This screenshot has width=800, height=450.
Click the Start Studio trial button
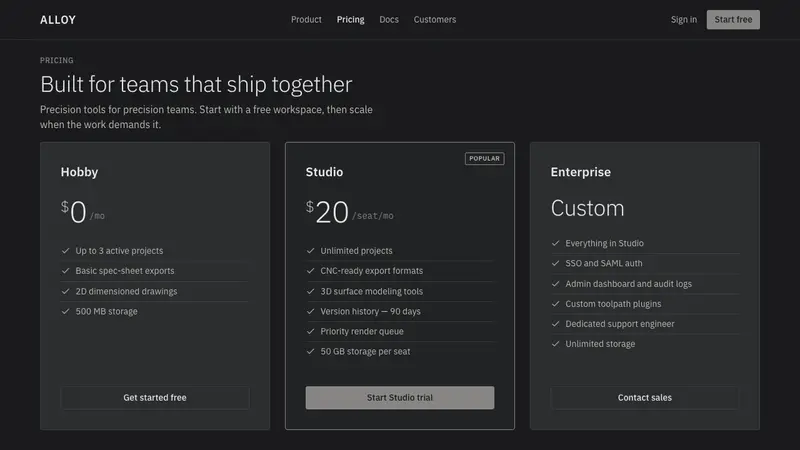(x=400, y=397)
